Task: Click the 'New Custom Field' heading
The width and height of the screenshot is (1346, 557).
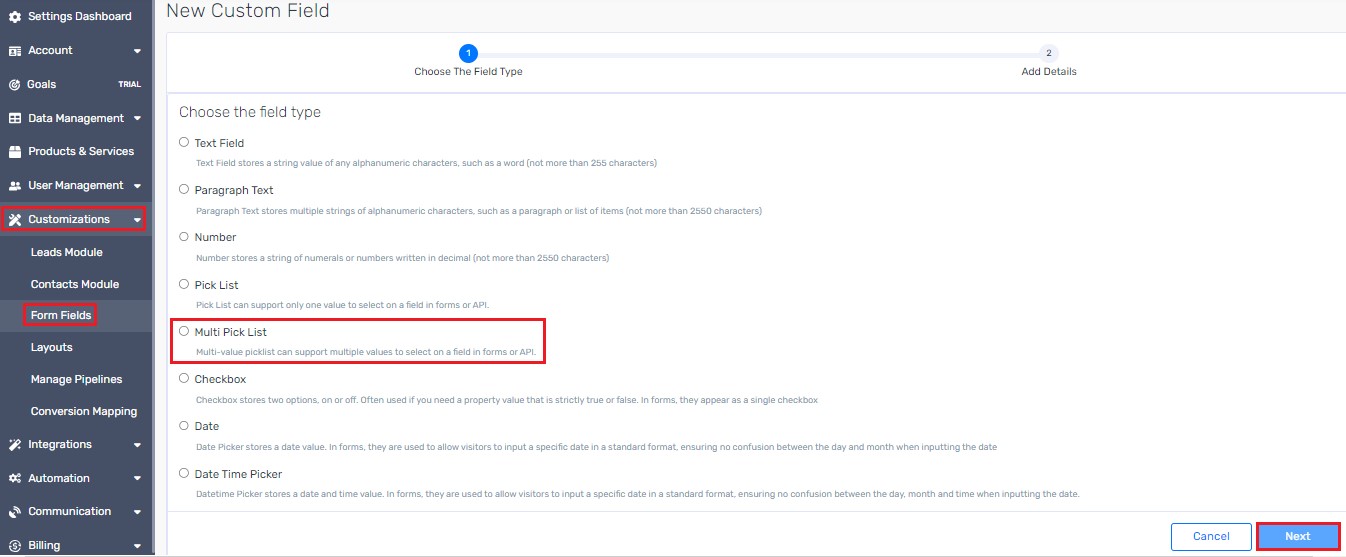Action: (x=248, y=11)
